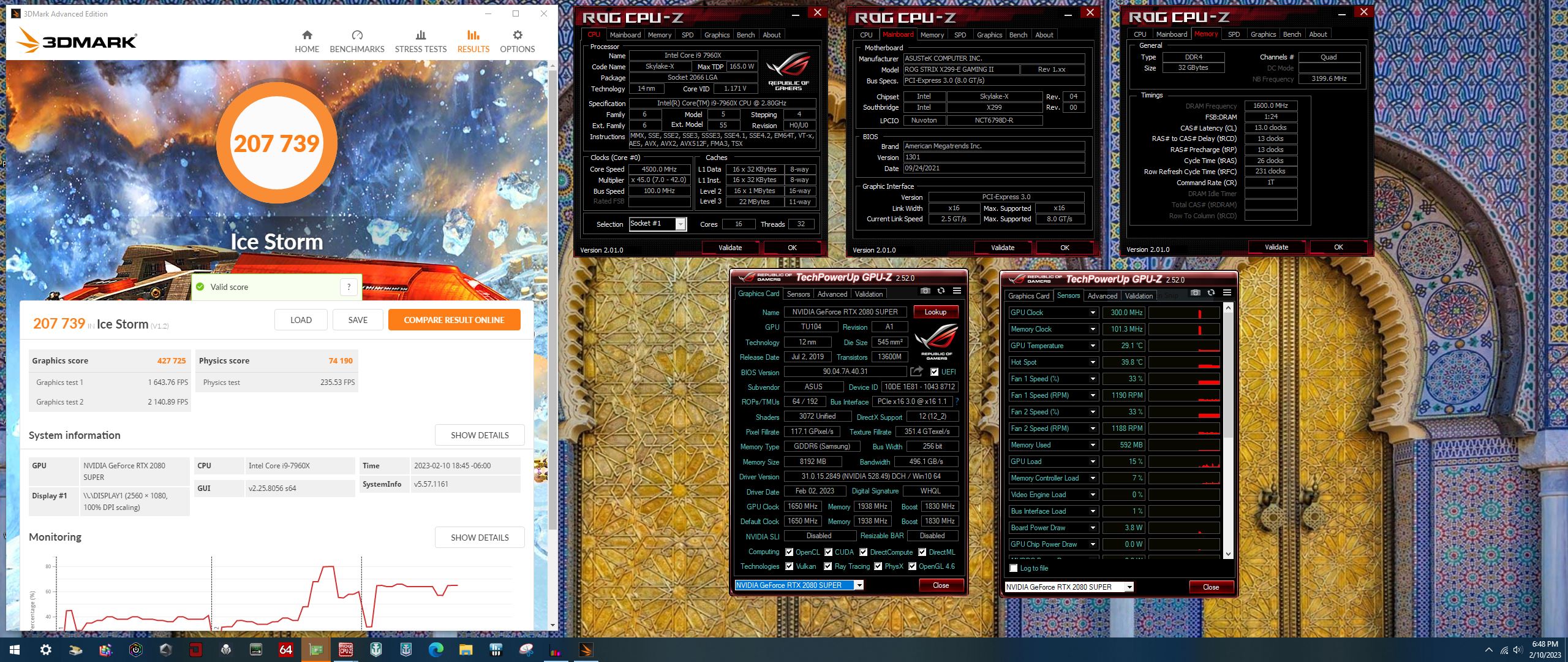Open ROG CPU-Z icon in taskbar
1568x662 pixels.
pyautogui.click(x=345, y=650)
